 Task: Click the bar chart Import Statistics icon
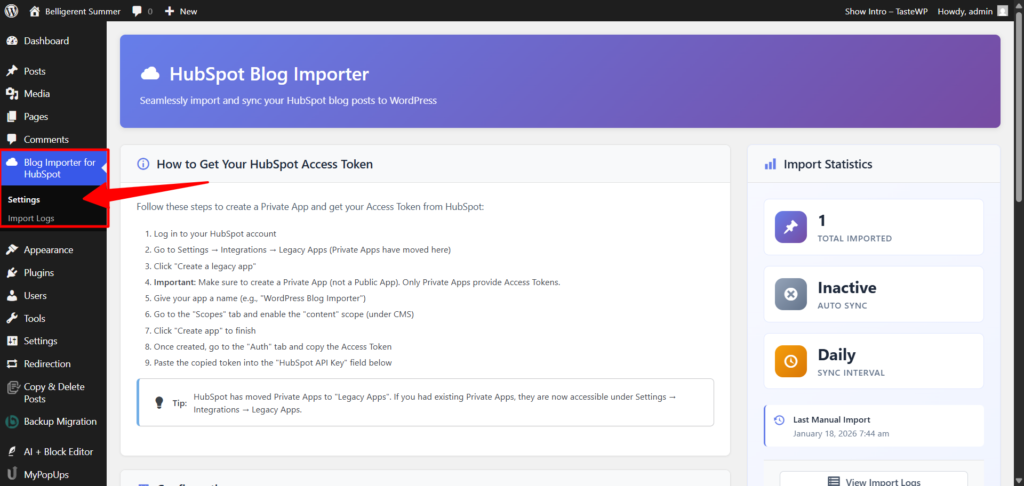tap(770, 164)
